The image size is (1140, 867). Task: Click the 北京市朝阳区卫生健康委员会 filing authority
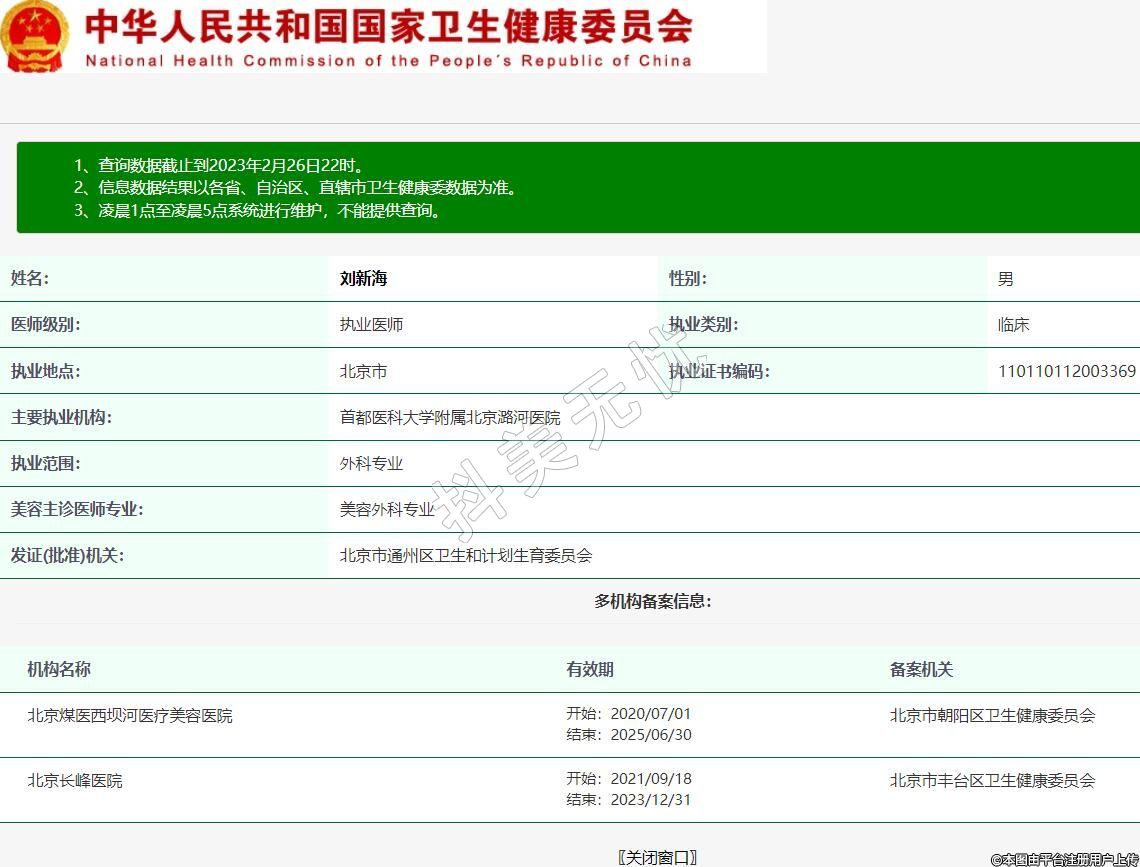992,715
